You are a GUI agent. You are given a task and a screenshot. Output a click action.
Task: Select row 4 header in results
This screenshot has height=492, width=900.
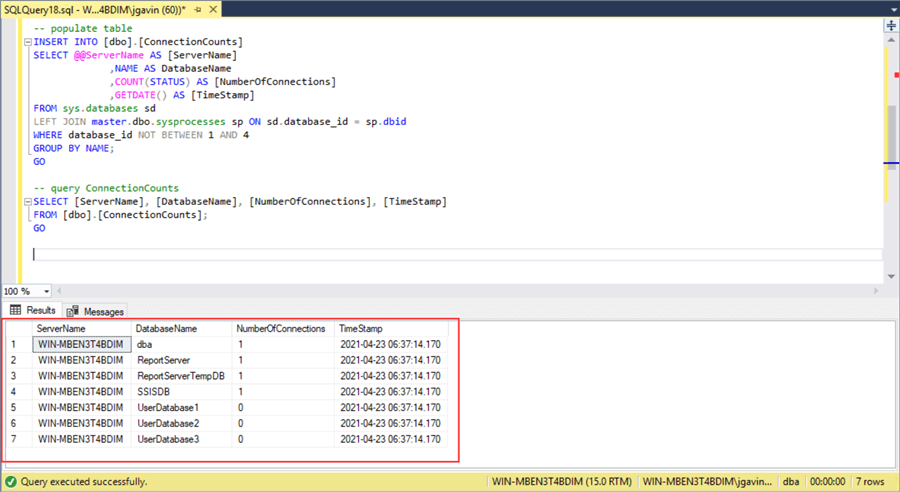[x=18, y=392]
